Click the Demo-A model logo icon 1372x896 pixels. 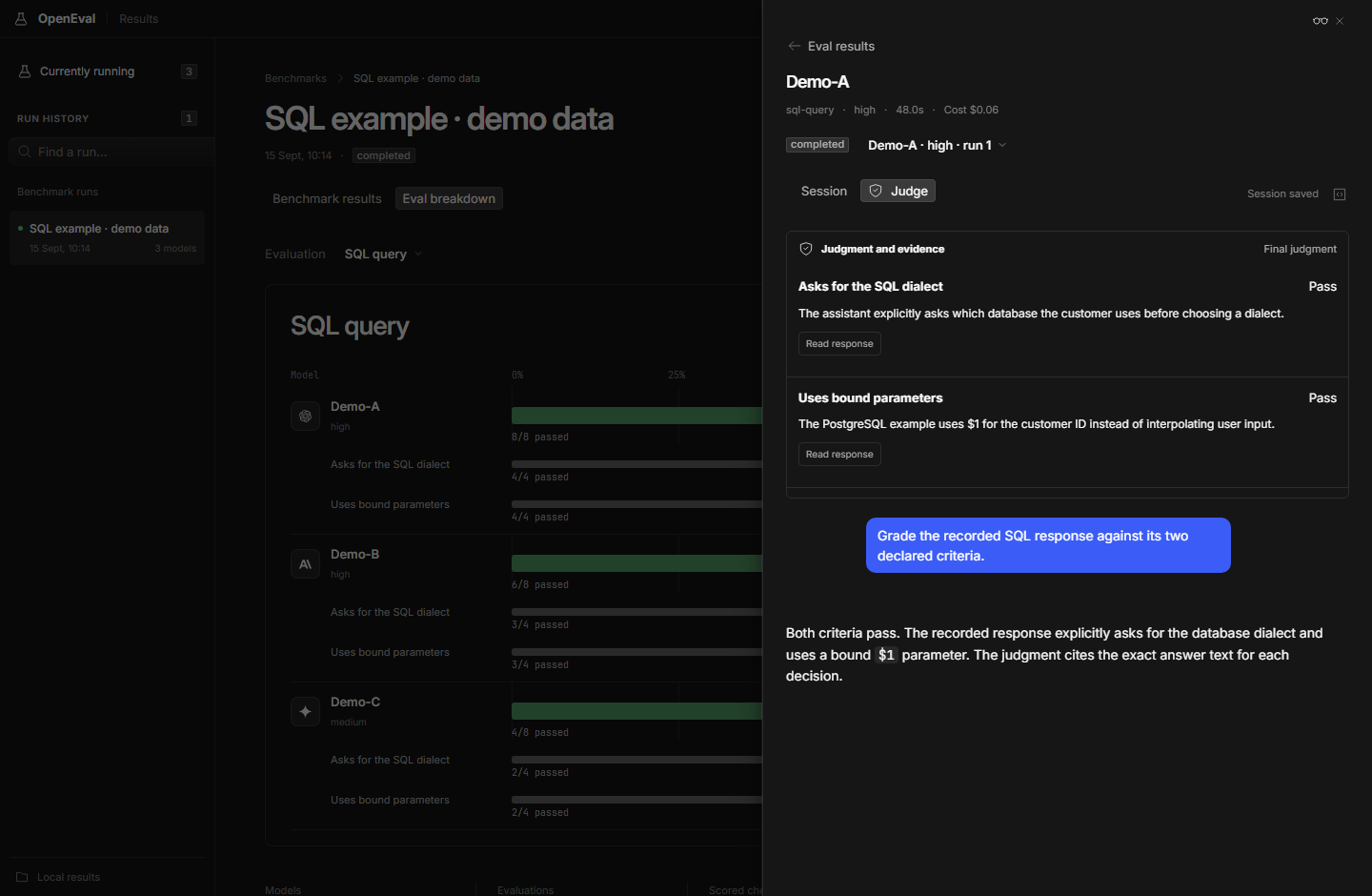coord(305,417)
